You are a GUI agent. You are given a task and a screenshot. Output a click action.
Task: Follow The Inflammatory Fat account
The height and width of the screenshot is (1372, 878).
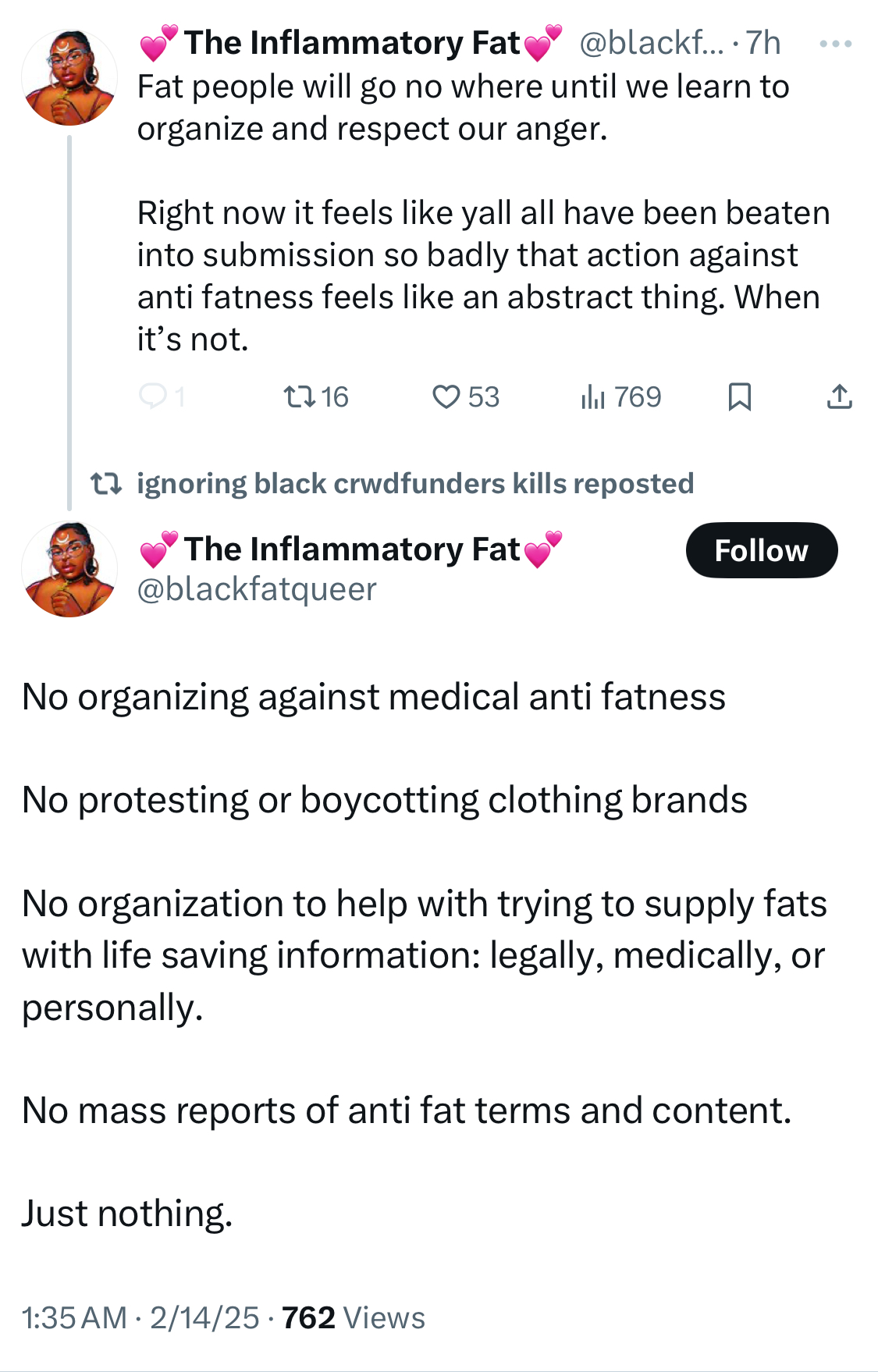pyautogui.click(x=761, y=550)
